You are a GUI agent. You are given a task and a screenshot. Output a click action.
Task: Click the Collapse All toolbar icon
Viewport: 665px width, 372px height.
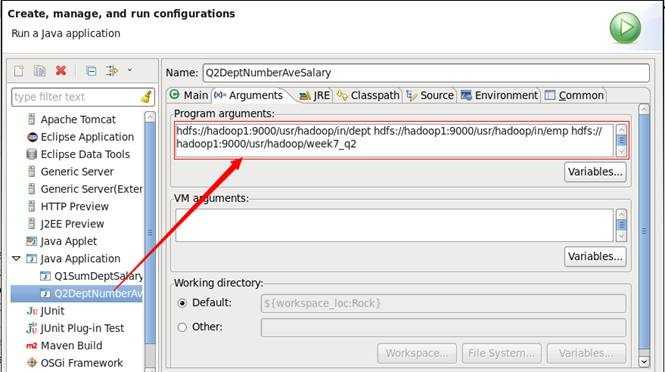point(91,71)
